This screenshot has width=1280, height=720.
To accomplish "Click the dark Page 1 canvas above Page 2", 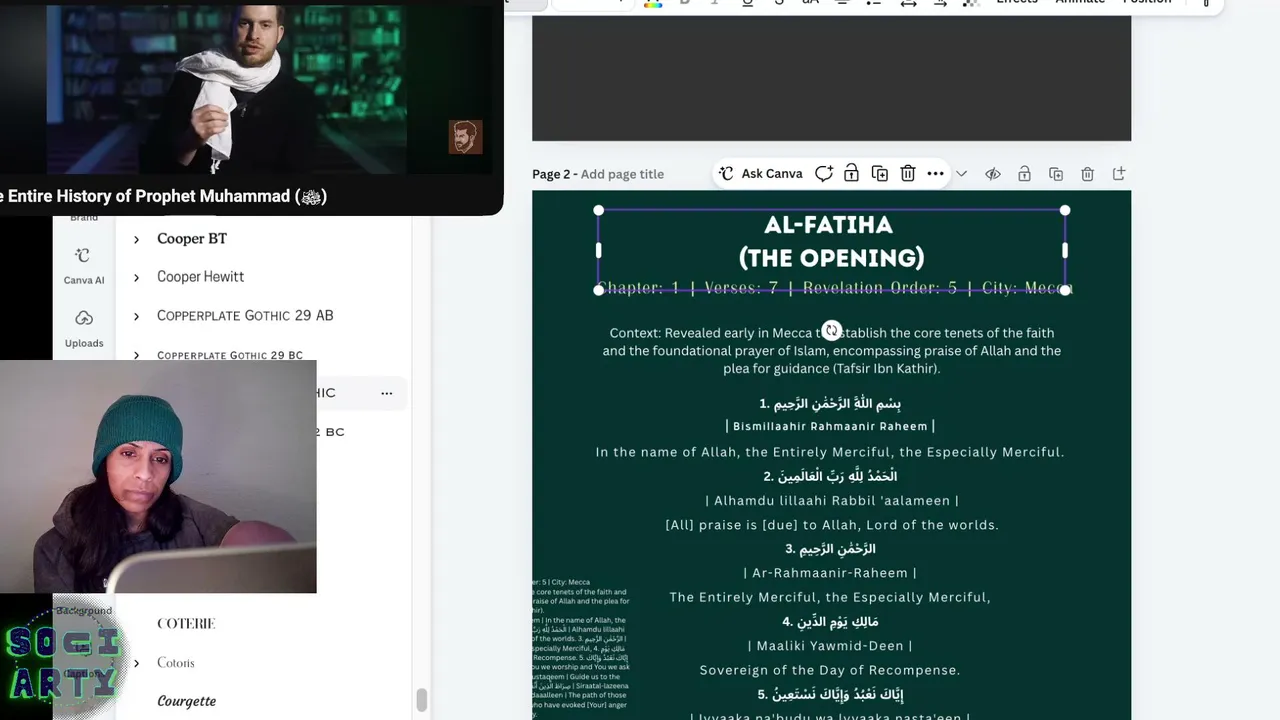I will coord(831,78).
